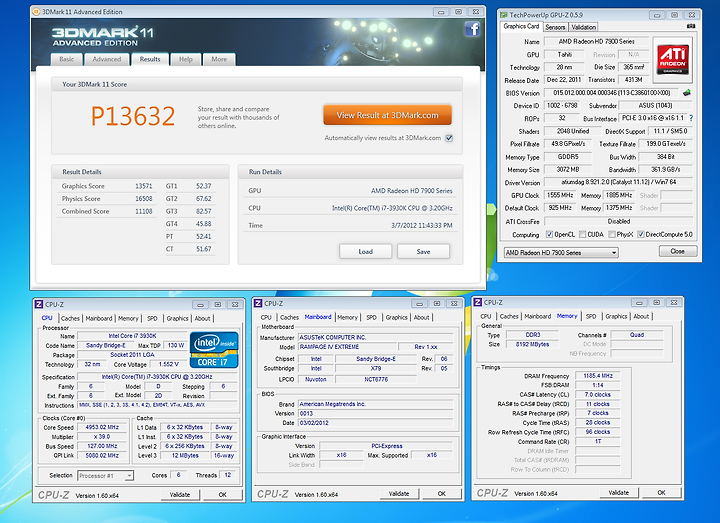The width and height of the screenshot is (720, 523).
Task: Click the Driver Version field in GPU-Z
Action: pos(618,182)
